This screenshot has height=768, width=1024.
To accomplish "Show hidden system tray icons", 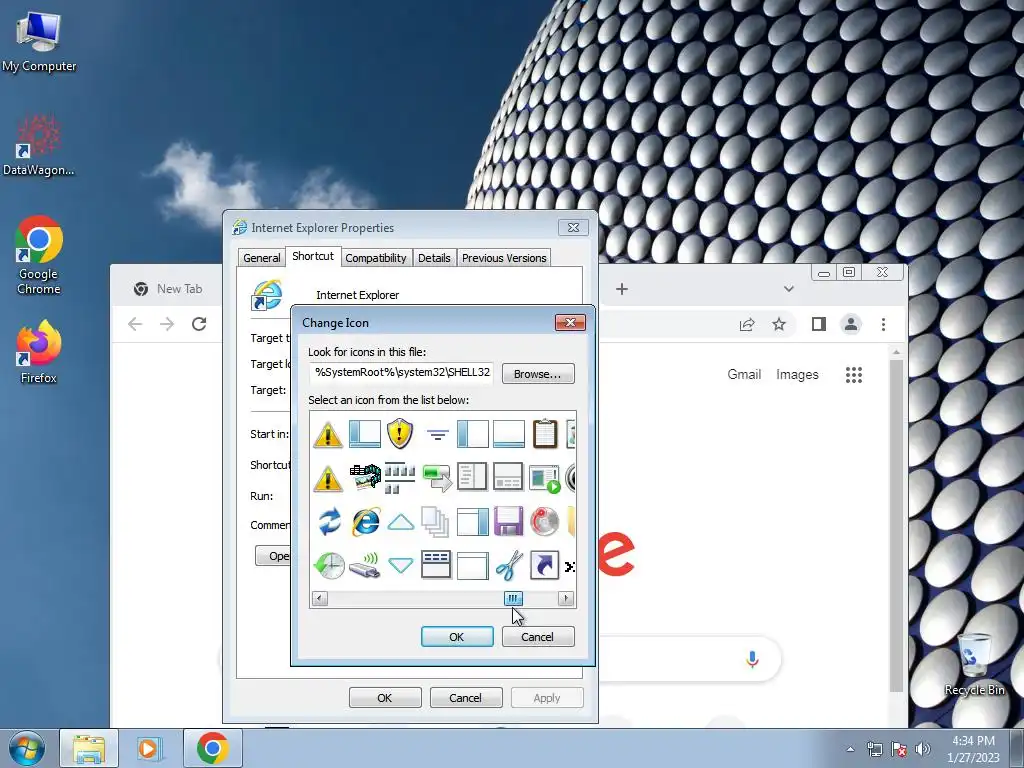I will click(x=850, y=749).
